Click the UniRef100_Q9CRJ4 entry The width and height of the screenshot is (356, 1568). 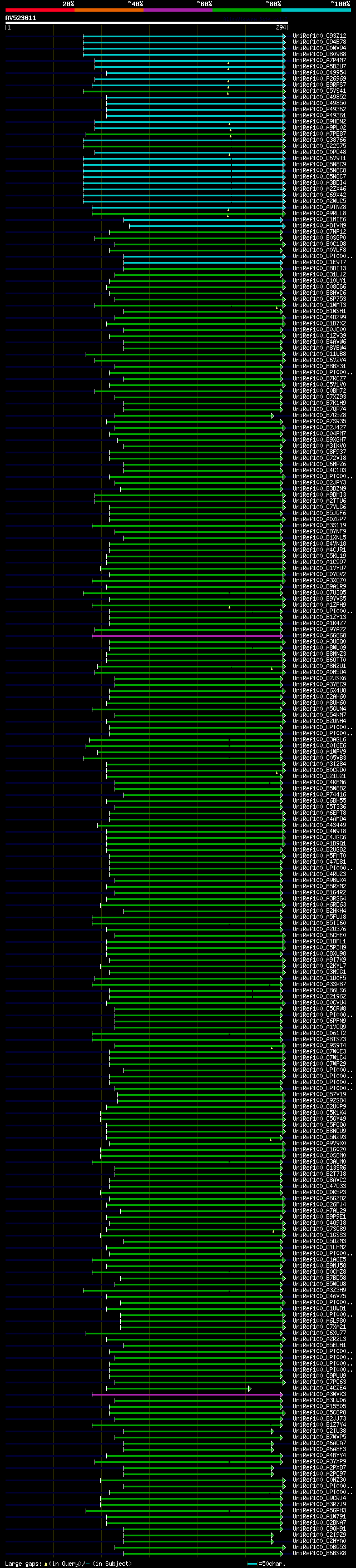click(x=319, y=1498)
